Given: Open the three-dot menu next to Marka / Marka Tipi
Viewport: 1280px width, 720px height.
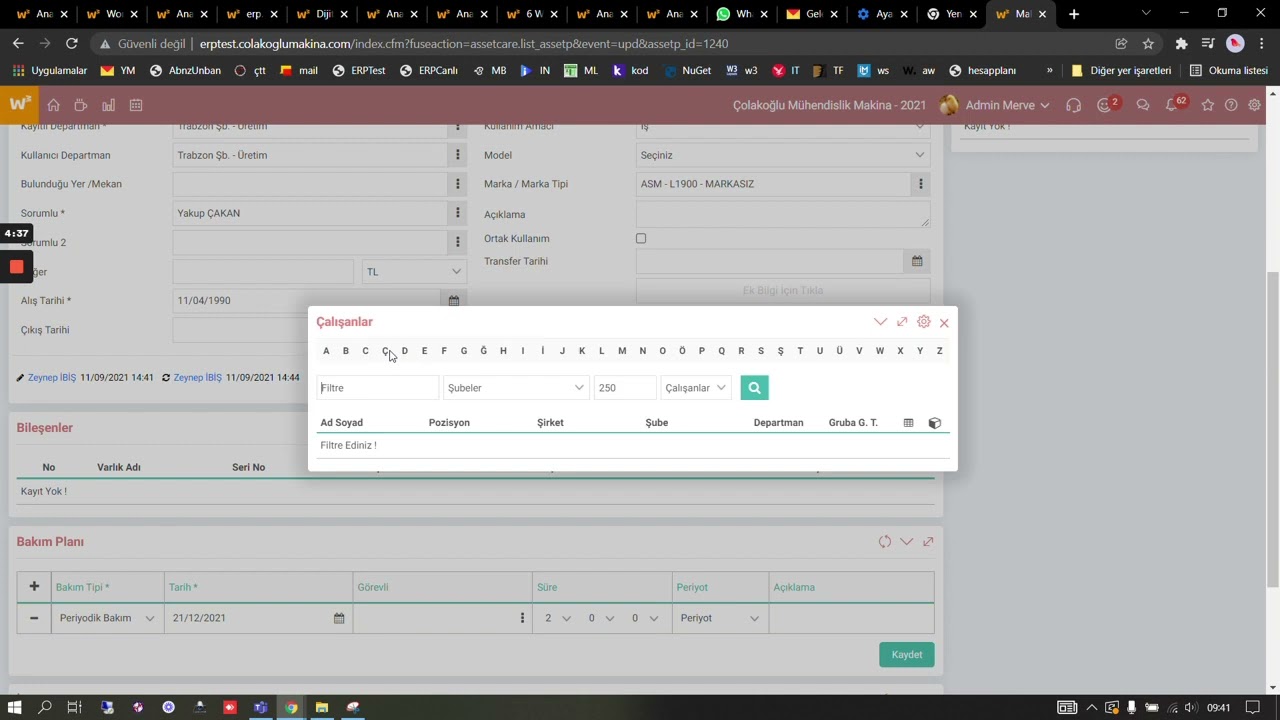Looking at the screenshot, I should coord(920,184).
